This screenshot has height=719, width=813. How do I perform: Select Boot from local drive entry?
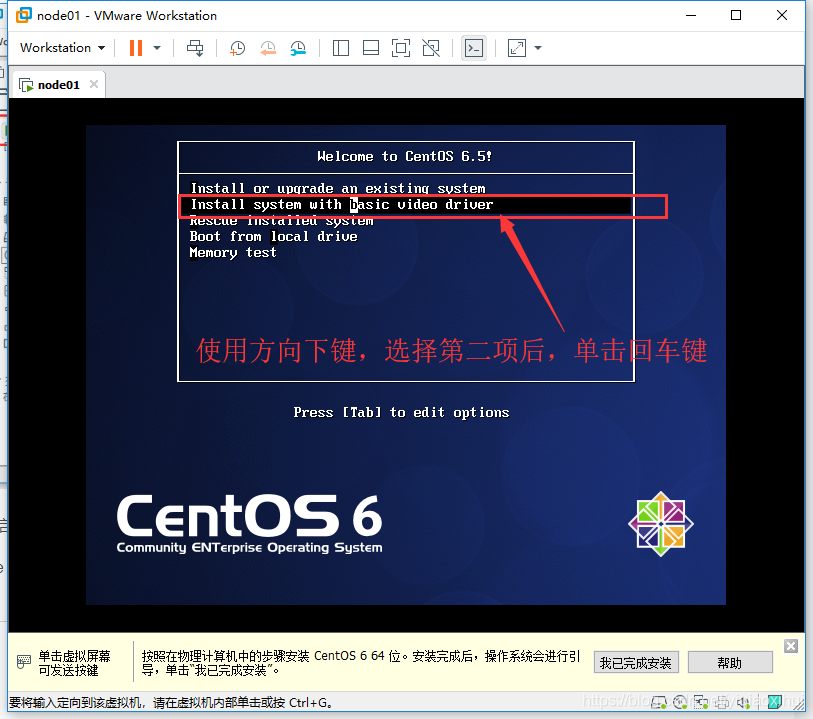274,237
